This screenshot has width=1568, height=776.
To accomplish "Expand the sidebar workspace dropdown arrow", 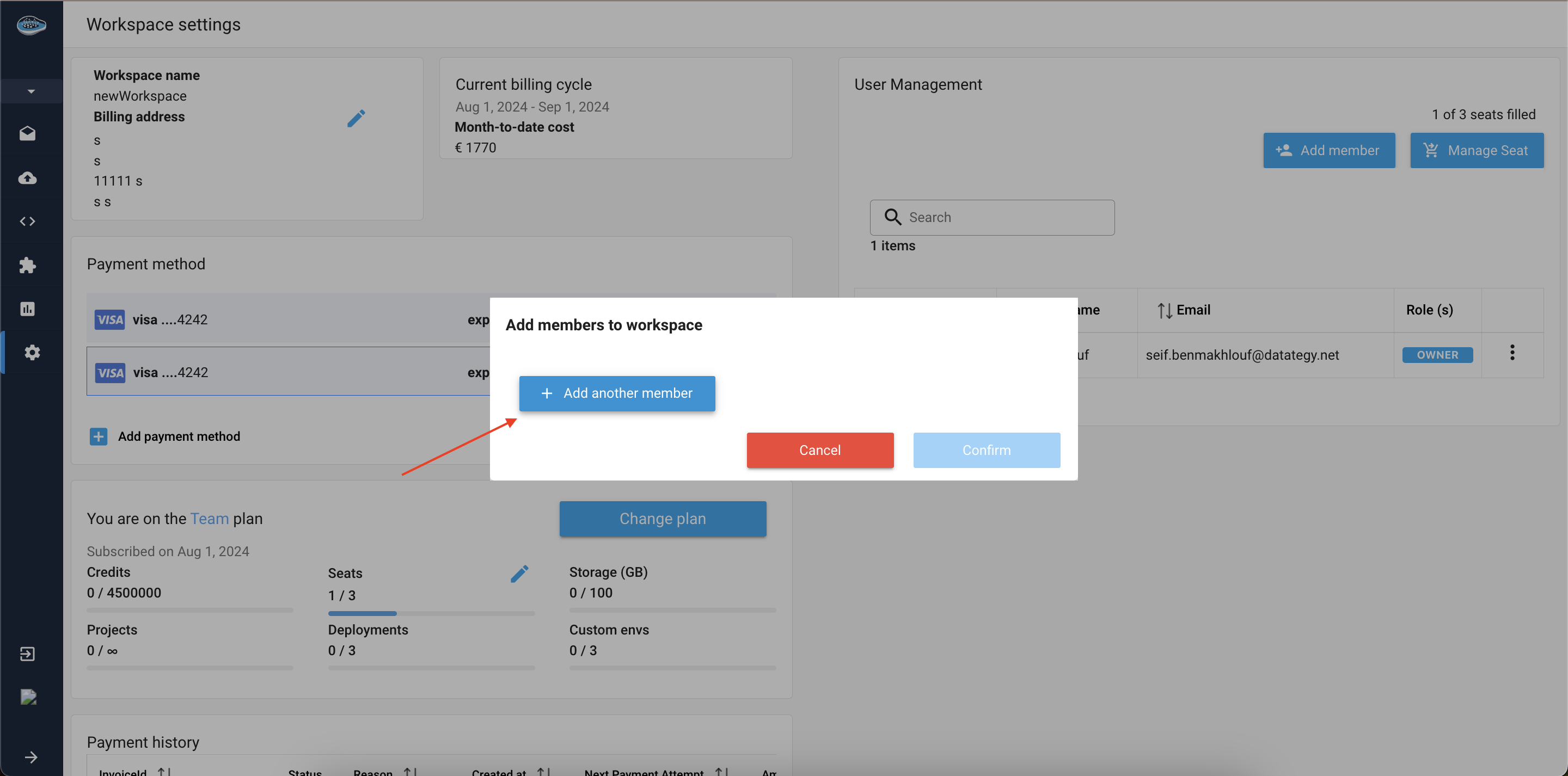I will coord(31,91).
